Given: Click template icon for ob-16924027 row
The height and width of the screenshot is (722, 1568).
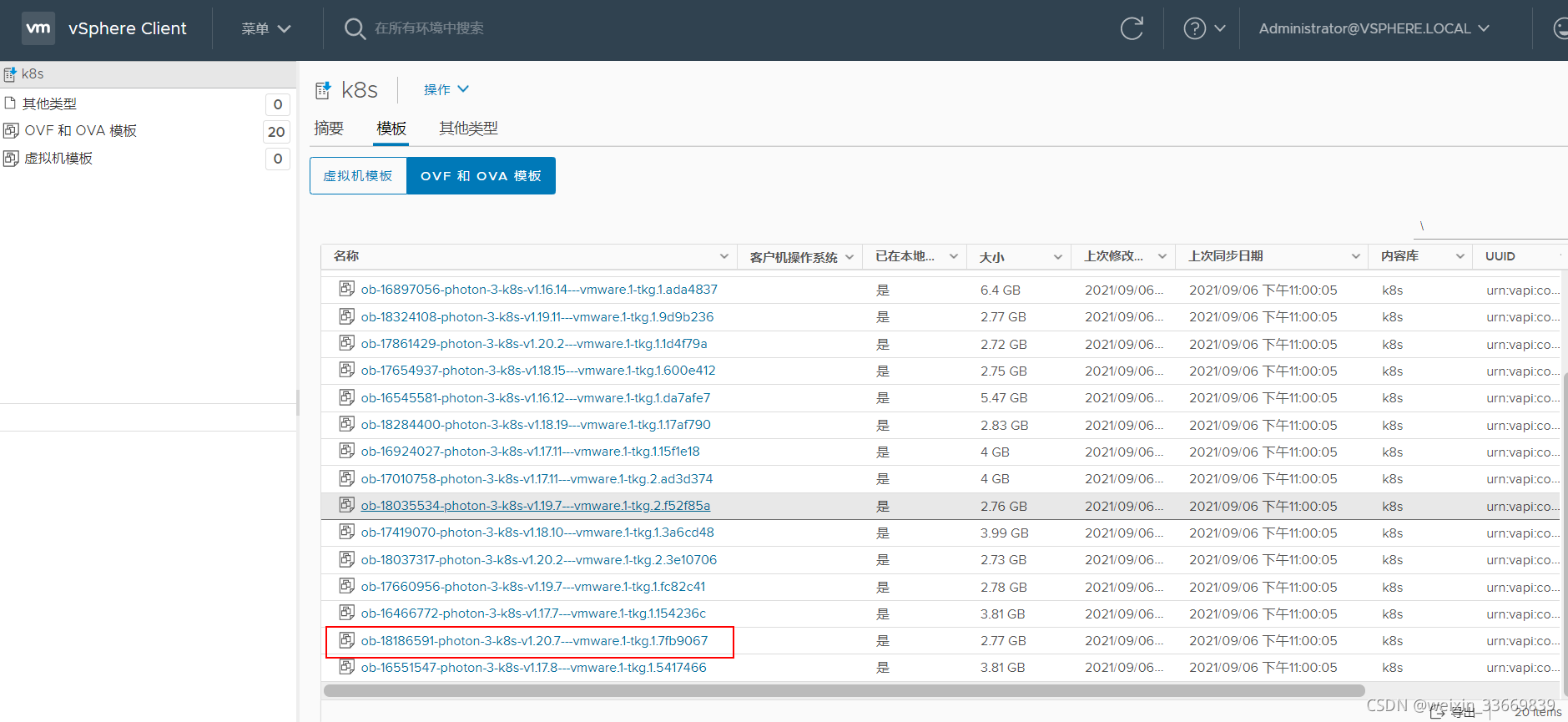Looking at the screenshot, I should (x=346, y=451).
